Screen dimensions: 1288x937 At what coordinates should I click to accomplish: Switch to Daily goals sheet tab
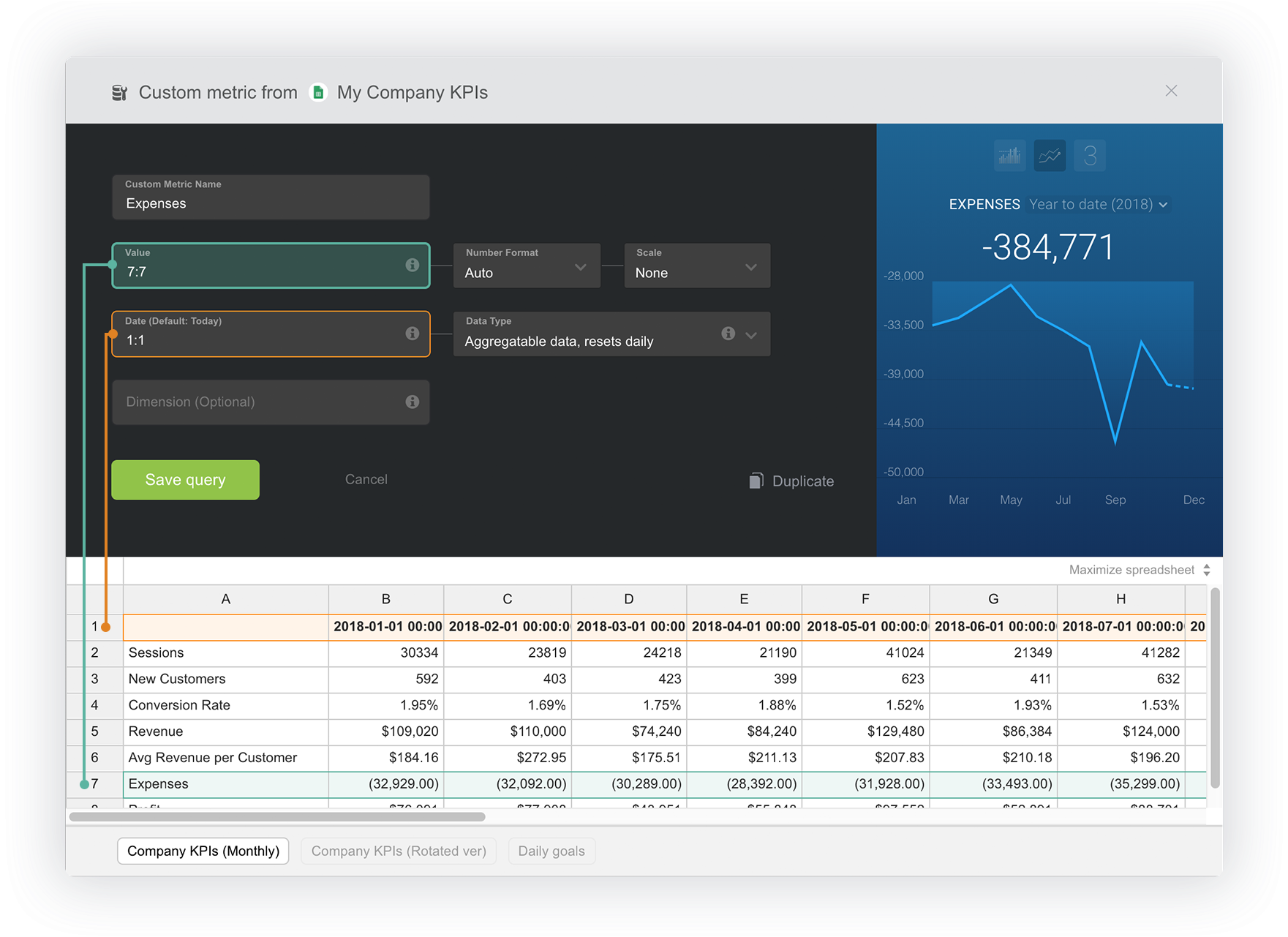(x=551, y=851)
